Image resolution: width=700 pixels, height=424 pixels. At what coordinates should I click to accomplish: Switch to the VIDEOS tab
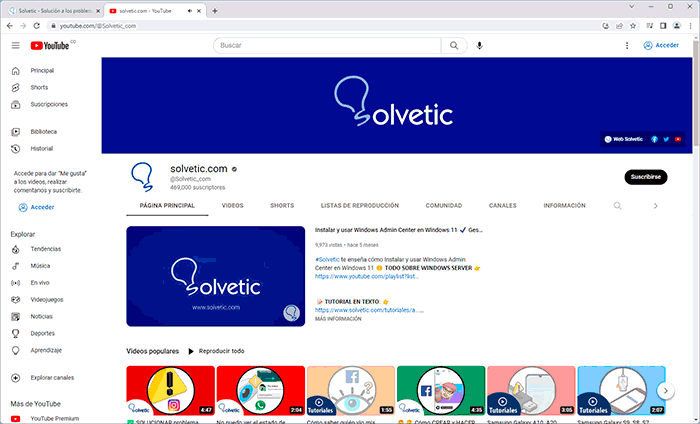(x=233, y=206)
